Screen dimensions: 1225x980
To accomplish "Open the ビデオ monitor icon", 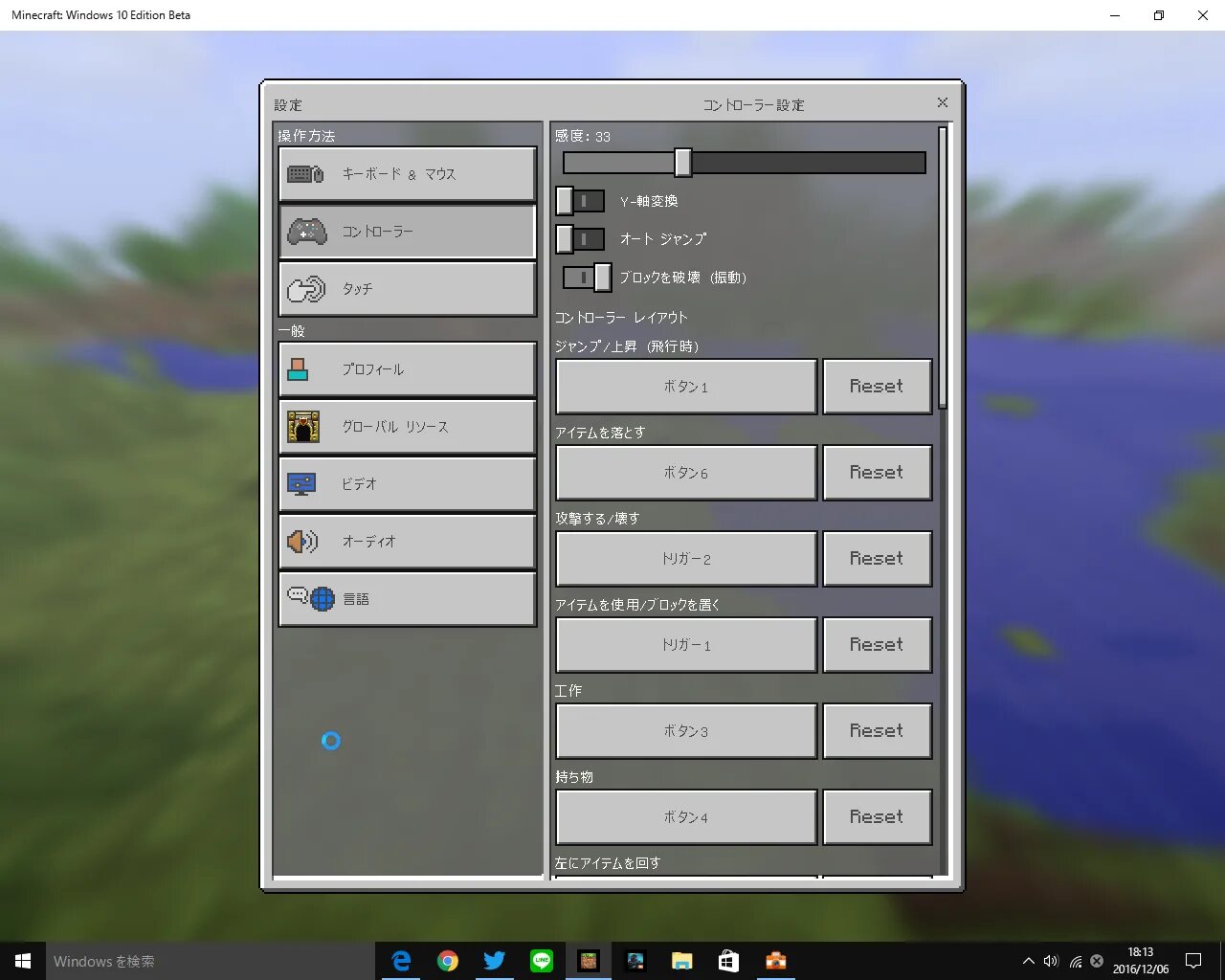I will pyautogui.click(x=301, y=484).
